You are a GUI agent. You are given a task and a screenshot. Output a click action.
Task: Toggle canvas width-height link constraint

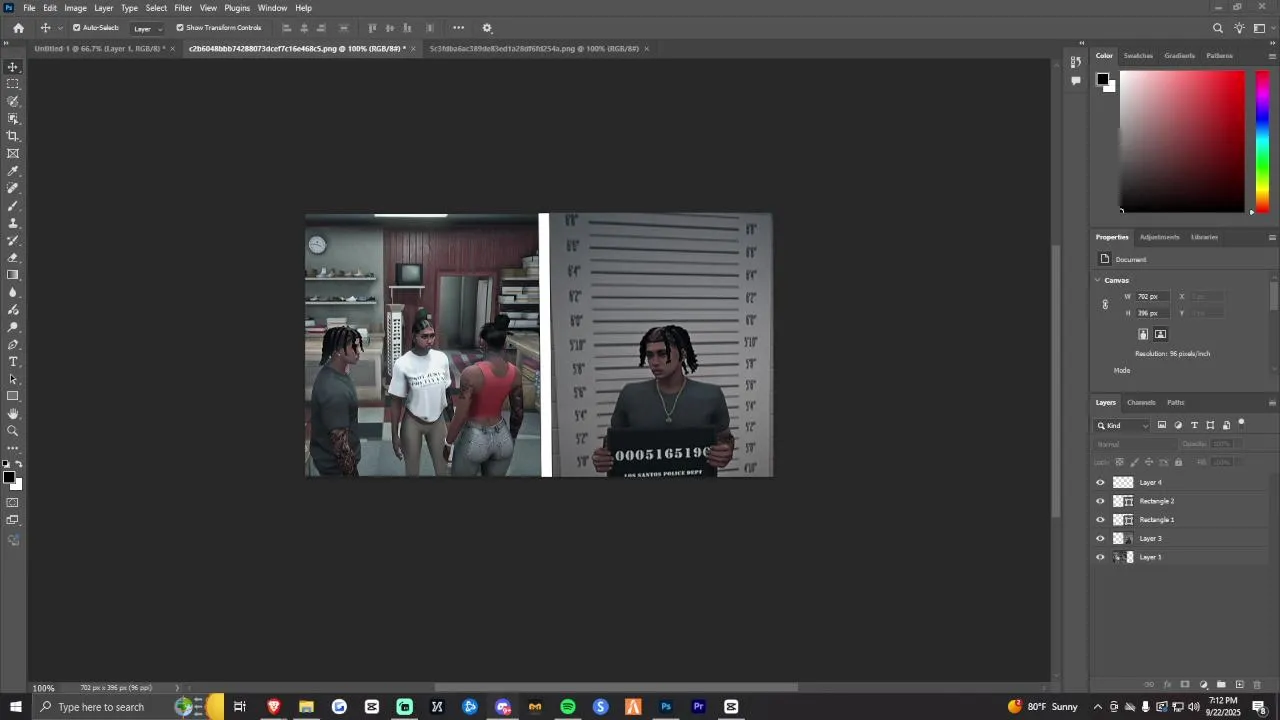tap(1105, 305)
